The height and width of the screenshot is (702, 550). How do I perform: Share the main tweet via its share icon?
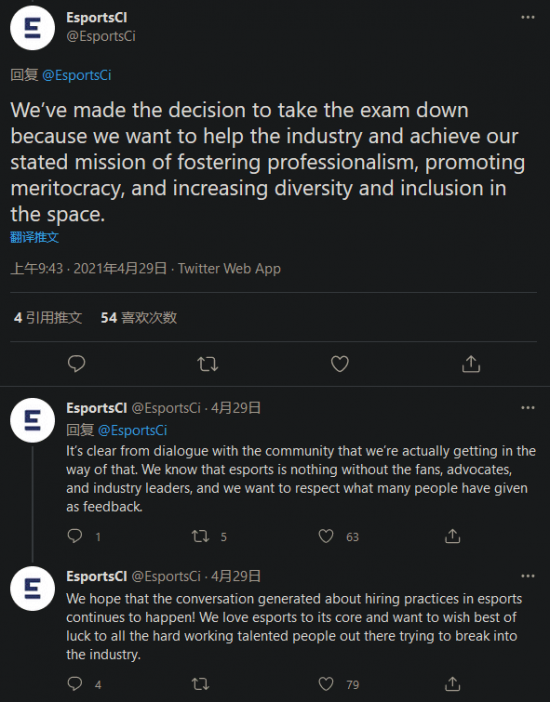pyautogui.click(x=471, y=364)
